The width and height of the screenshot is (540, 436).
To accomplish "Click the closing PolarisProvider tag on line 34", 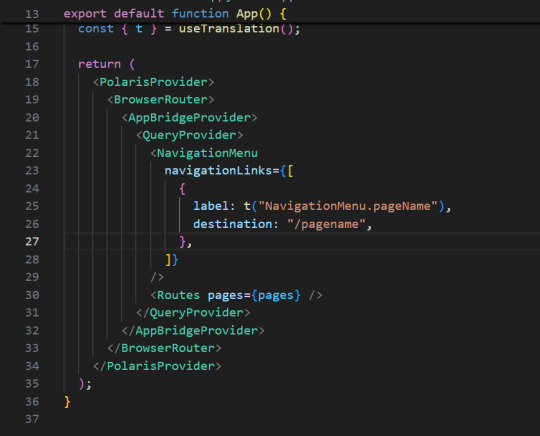I will click(157, 366).
